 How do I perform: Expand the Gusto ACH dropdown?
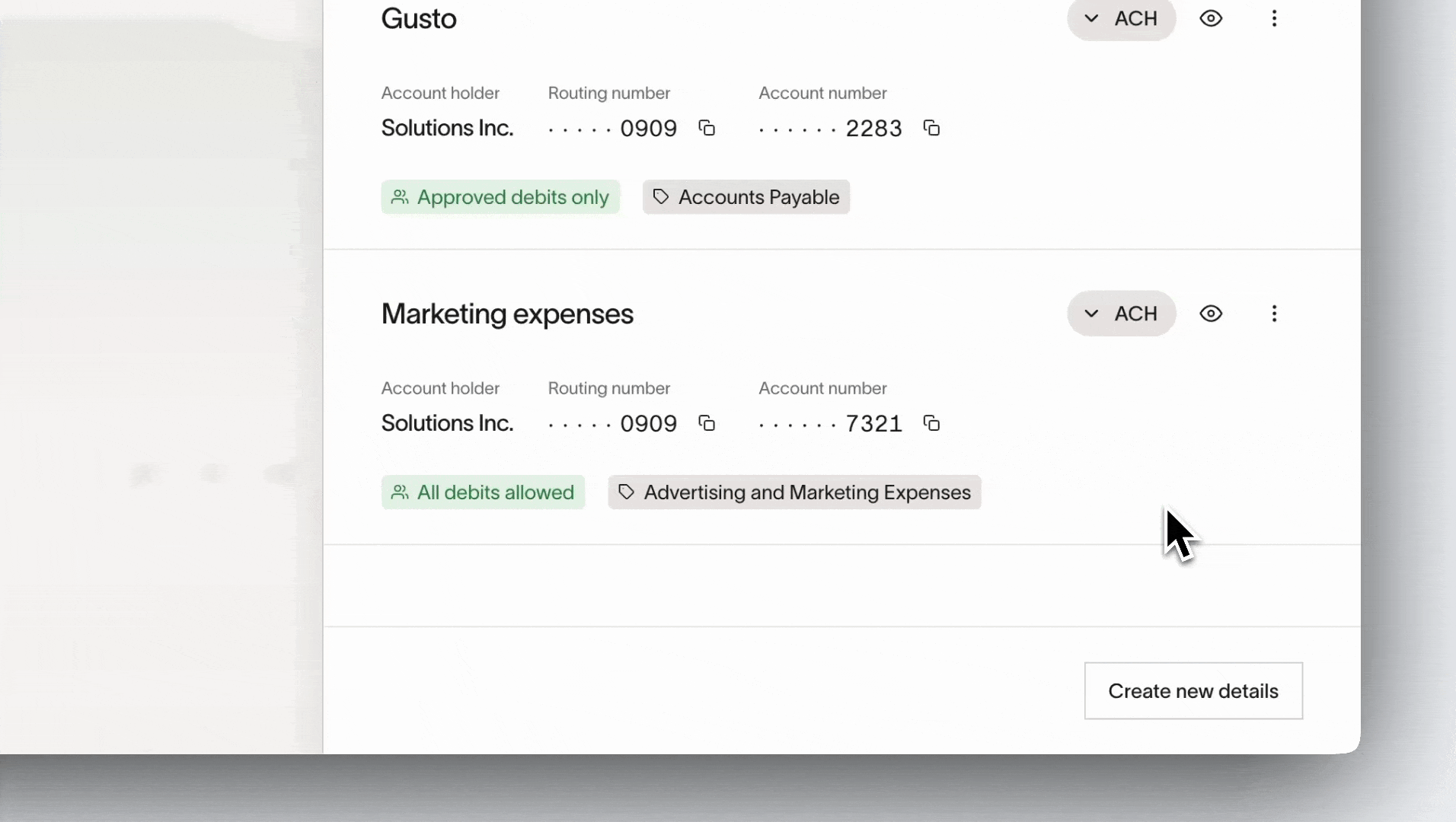click(1121, 18)
